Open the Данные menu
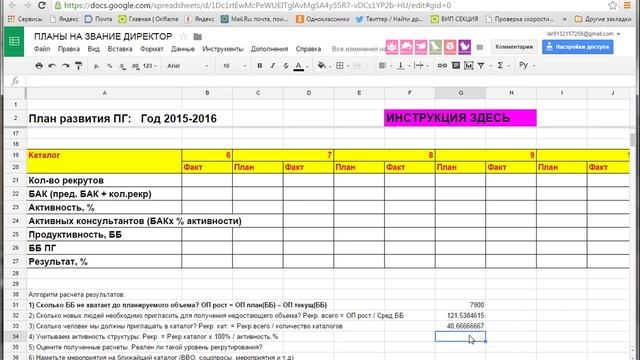This screenshot has height=360, width=640. tap(183, 49)
